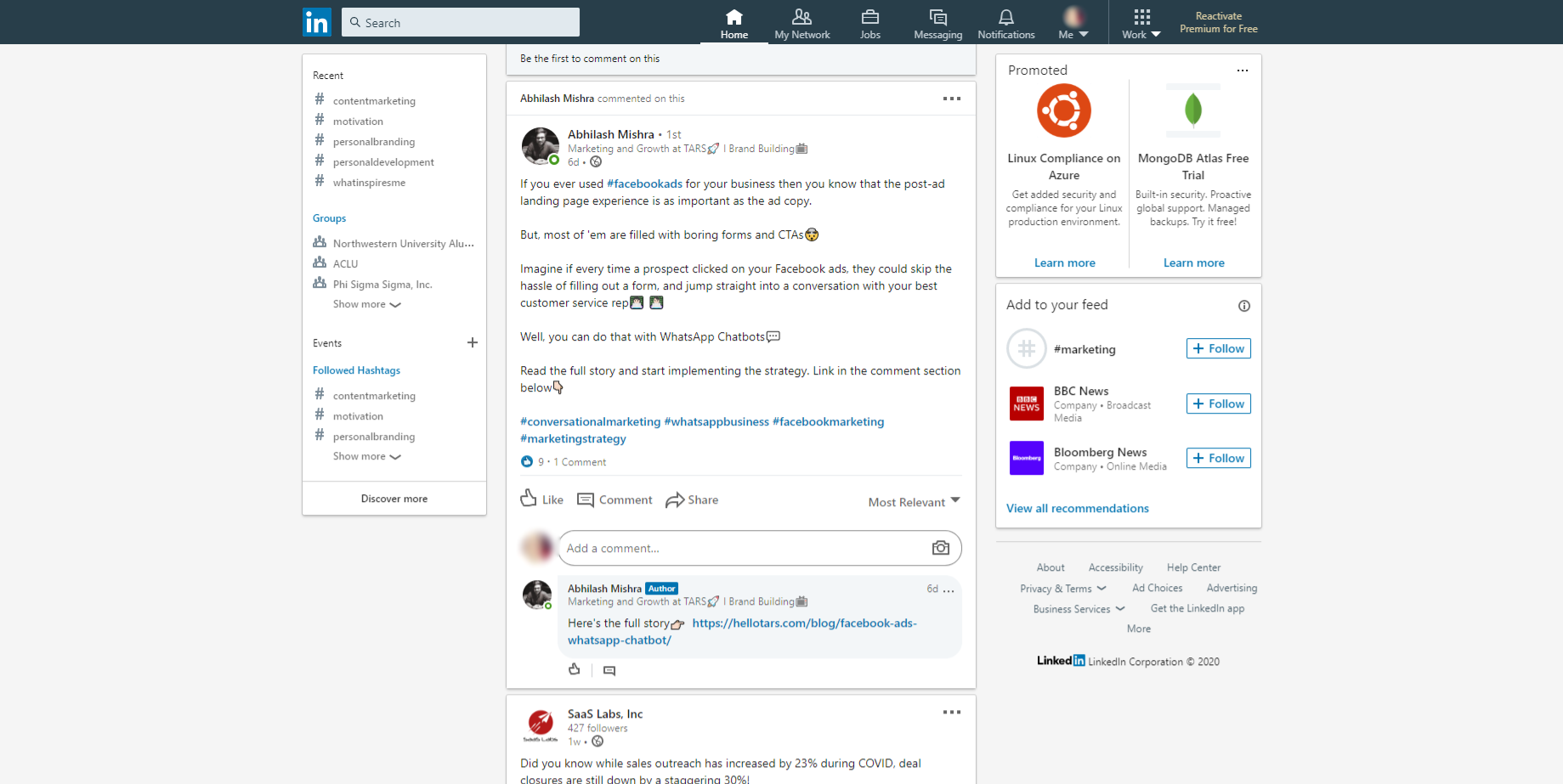Screen dimensions: 1563x784
Task: Open the #facebookads hashtag link
Action: pyautogui.click(x=644, y=183)
